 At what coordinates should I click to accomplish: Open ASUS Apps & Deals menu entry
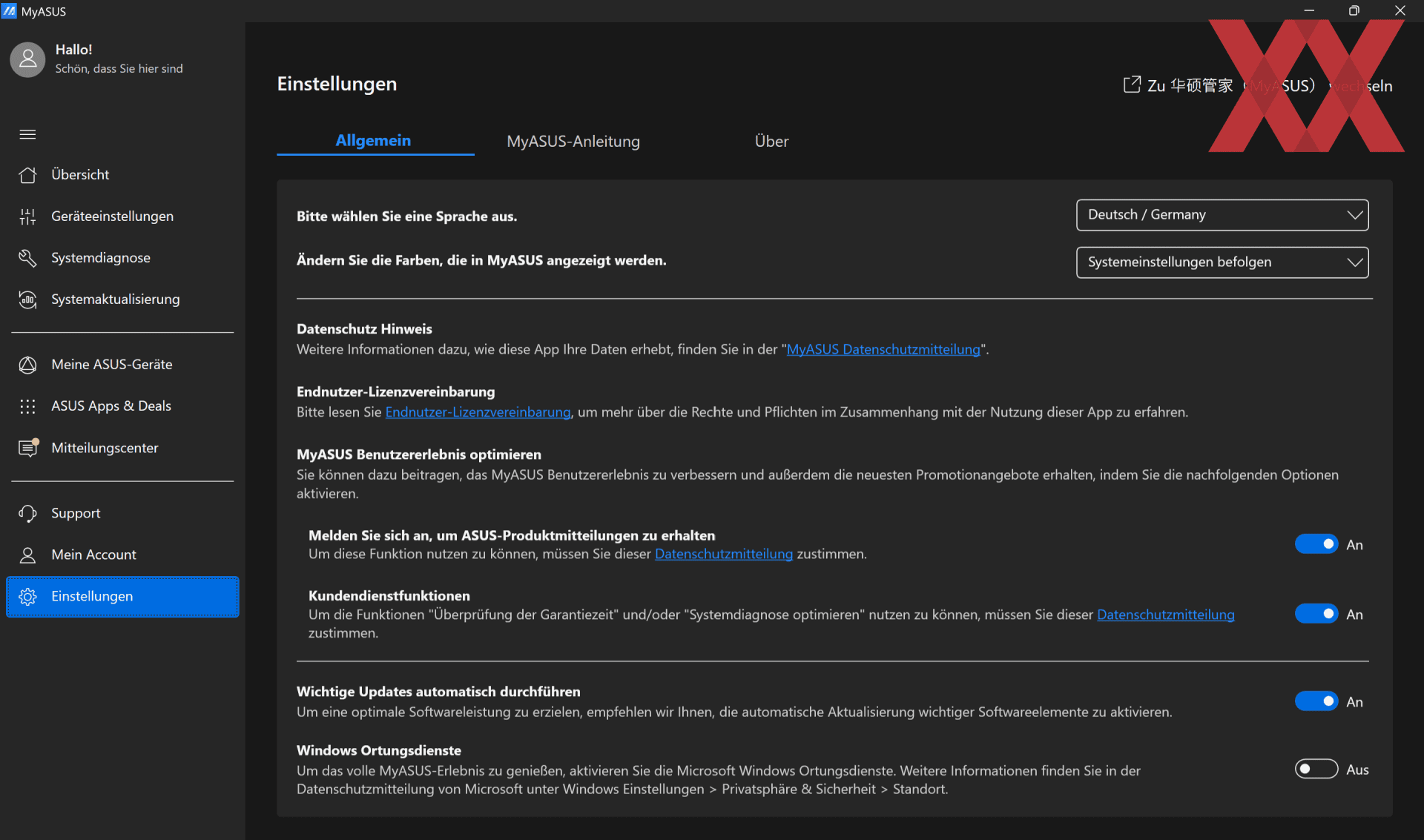[x=122, y=406]
